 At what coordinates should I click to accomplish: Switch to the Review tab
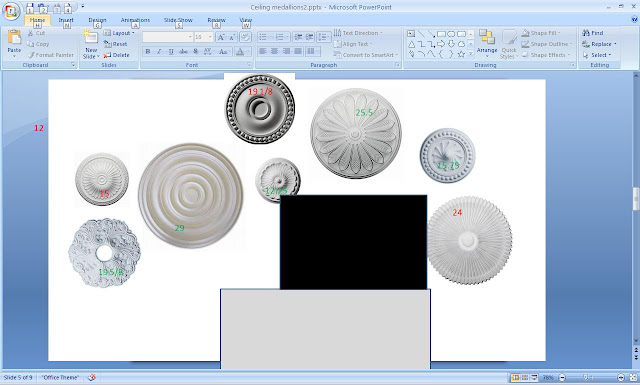coord(216,20)
